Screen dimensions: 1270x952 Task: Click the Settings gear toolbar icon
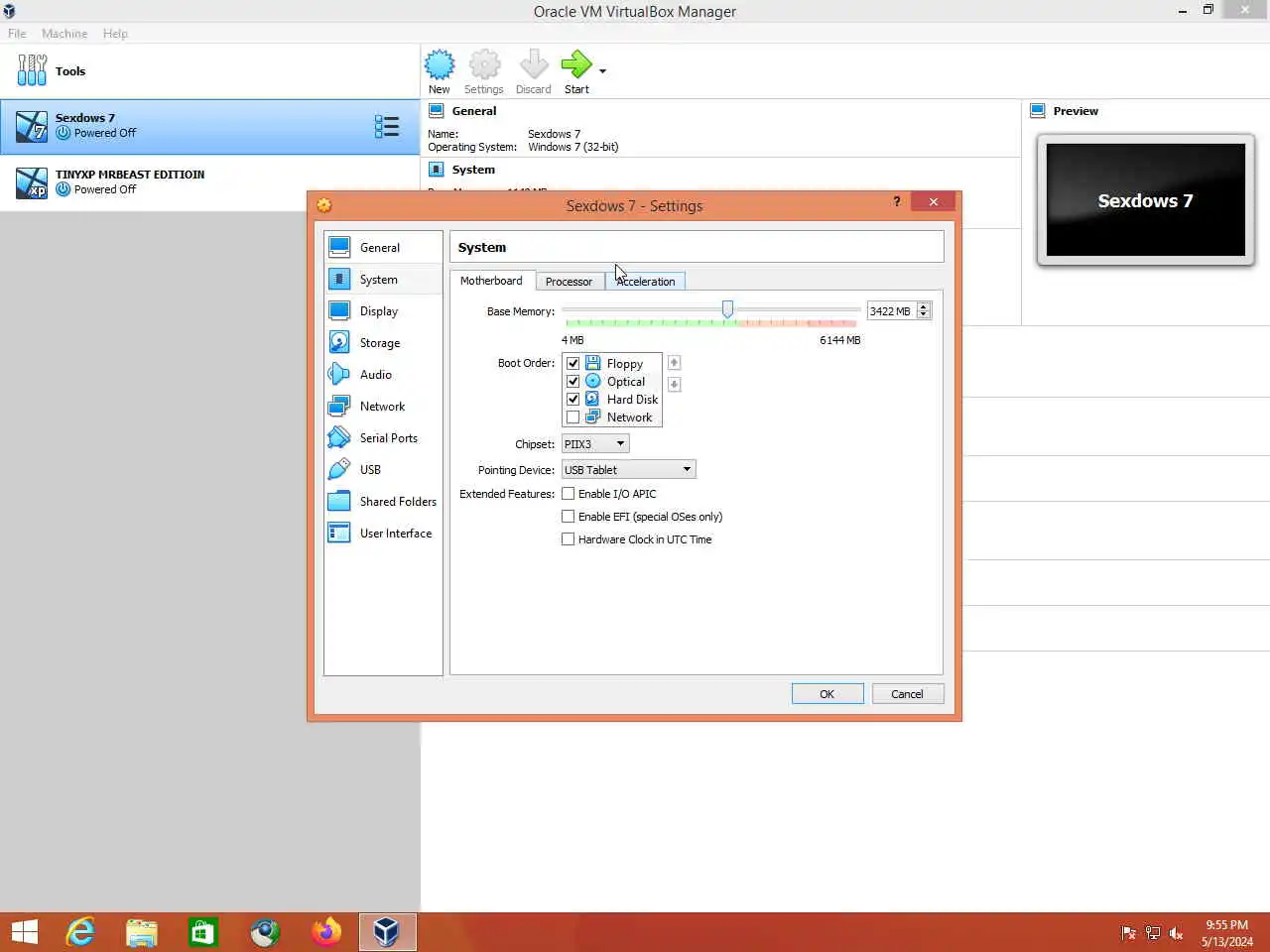coord(484,65)
